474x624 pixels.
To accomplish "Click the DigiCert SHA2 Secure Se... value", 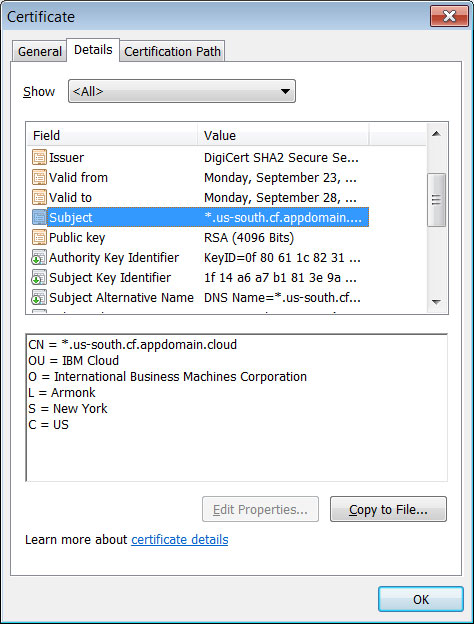I will [x=281, y=158].
